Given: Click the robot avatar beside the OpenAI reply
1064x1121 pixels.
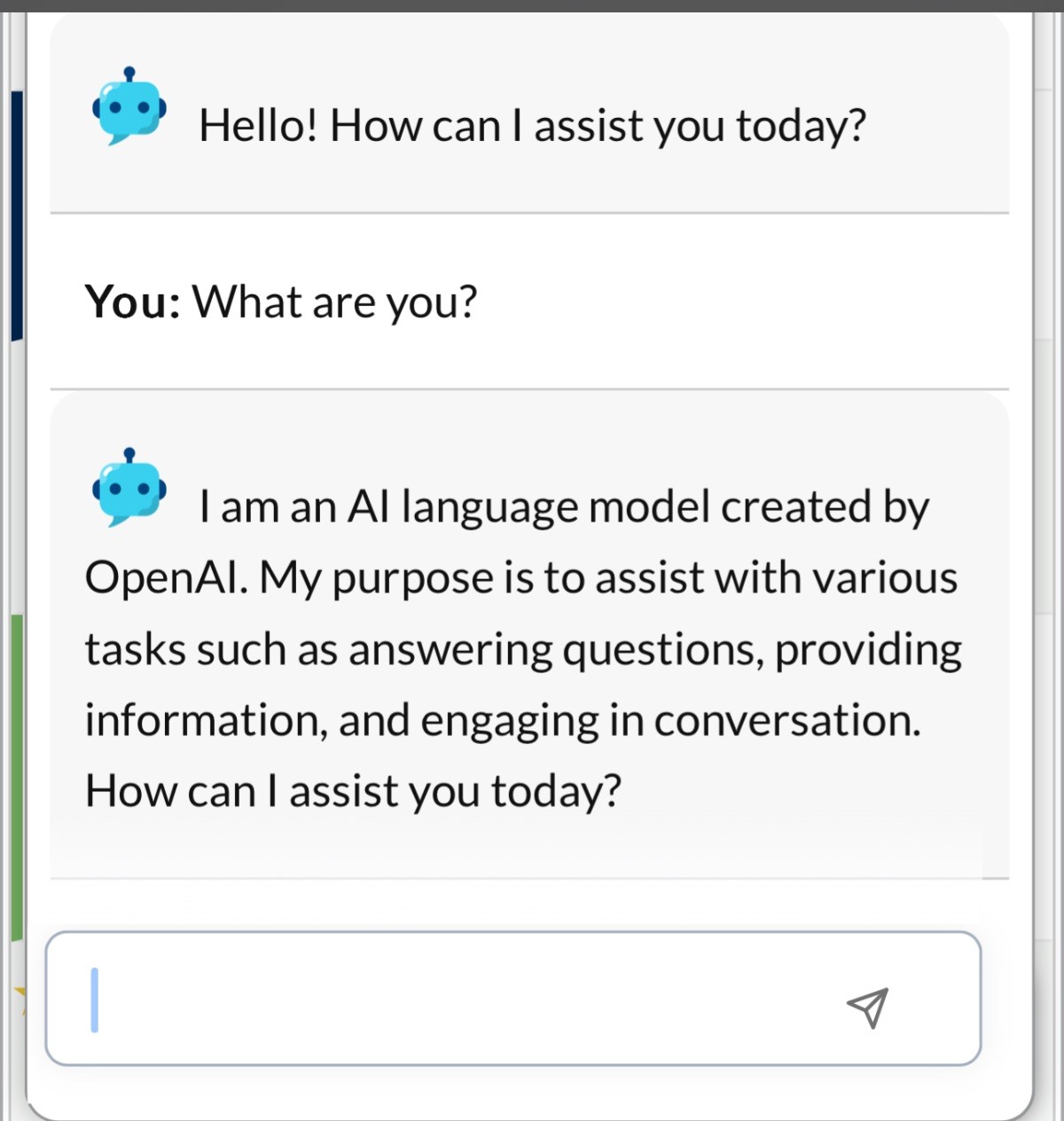Looking at the screenshot, I should [x=129, y=489].
